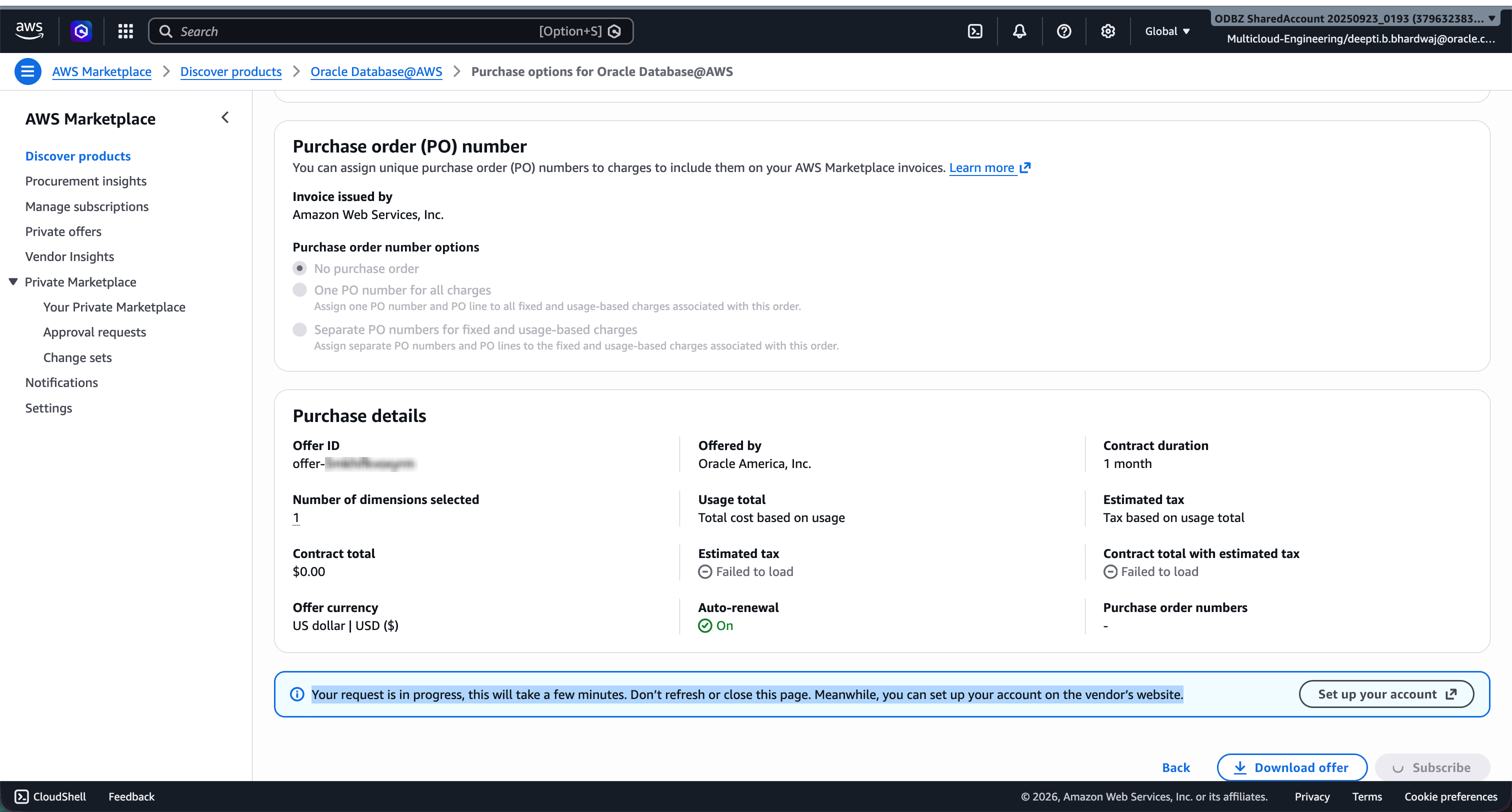Click the Subscribe button
The image size is (1512, 812).
1432,767
